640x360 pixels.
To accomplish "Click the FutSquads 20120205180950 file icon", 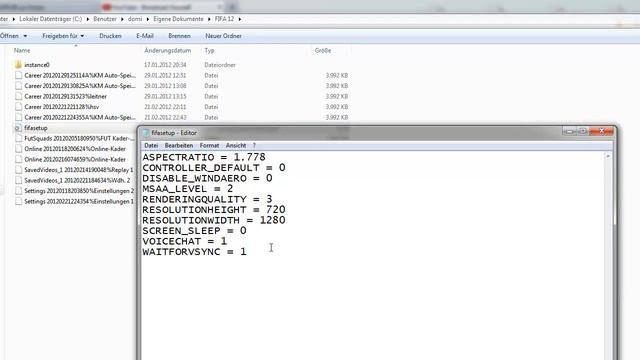I will (18, 138).
